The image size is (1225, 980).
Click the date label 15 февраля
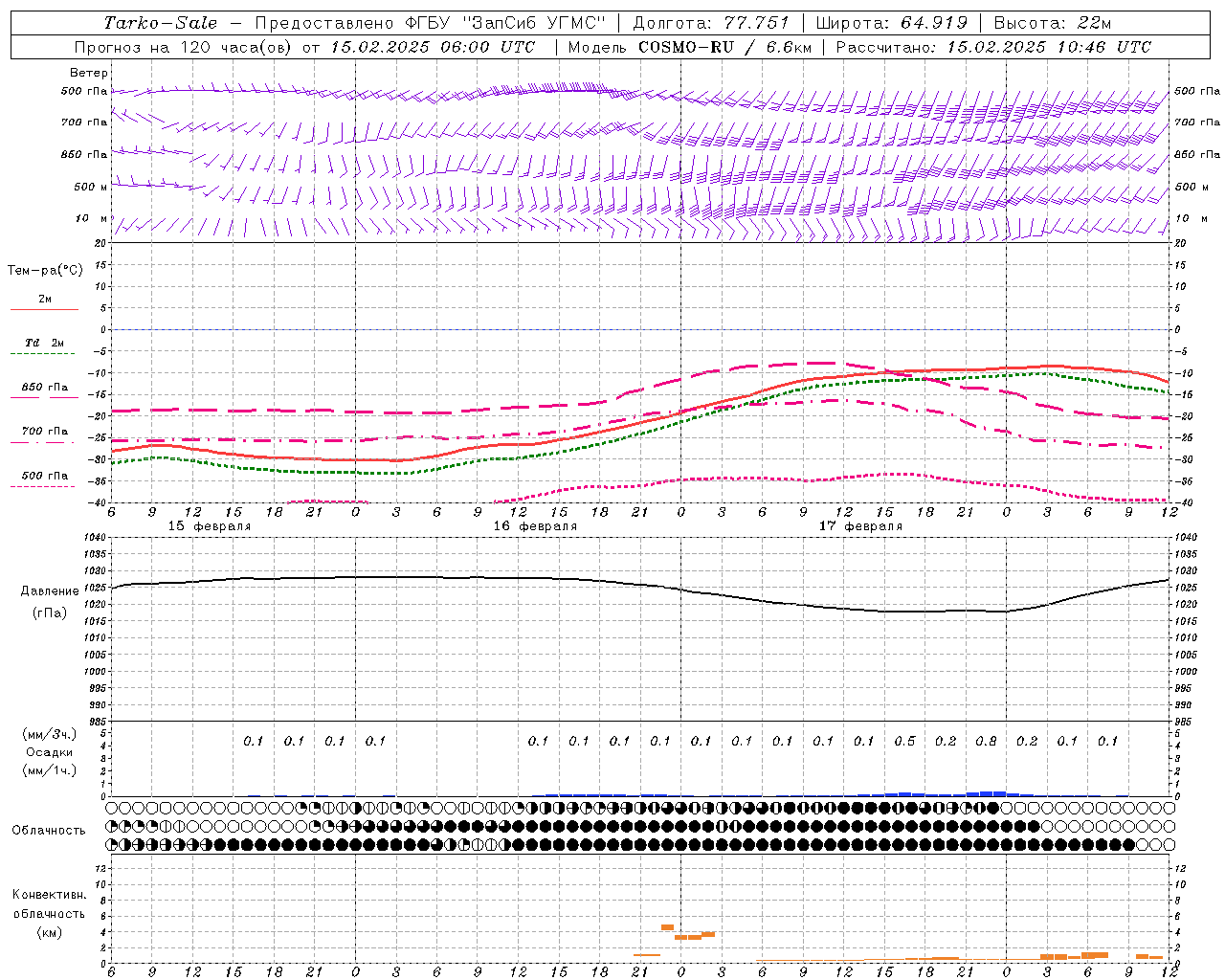click(210, 526)
